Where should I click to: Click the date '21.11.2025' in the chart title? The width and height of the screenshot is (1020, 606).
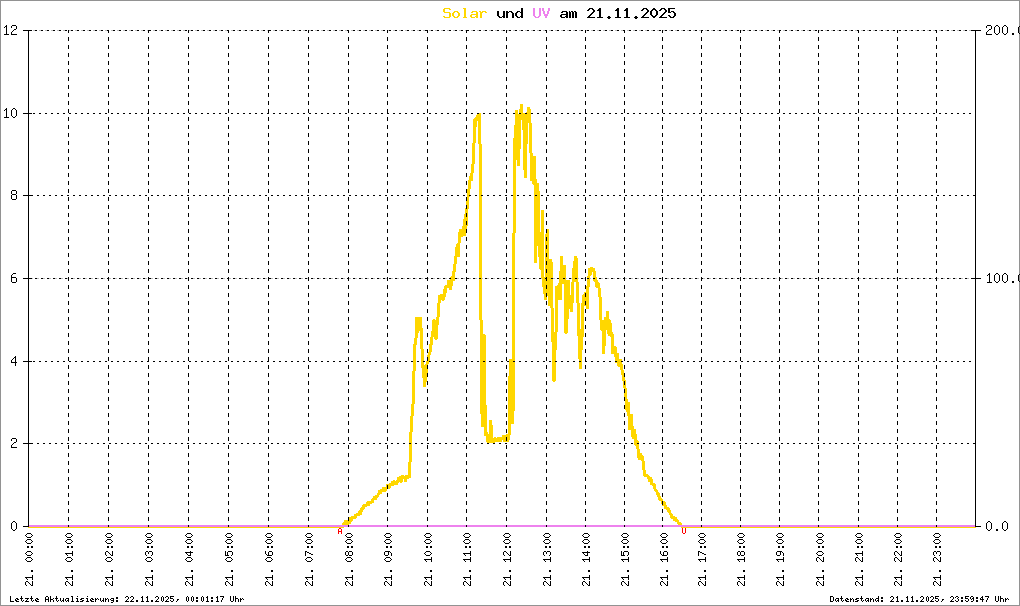point(631,13)
